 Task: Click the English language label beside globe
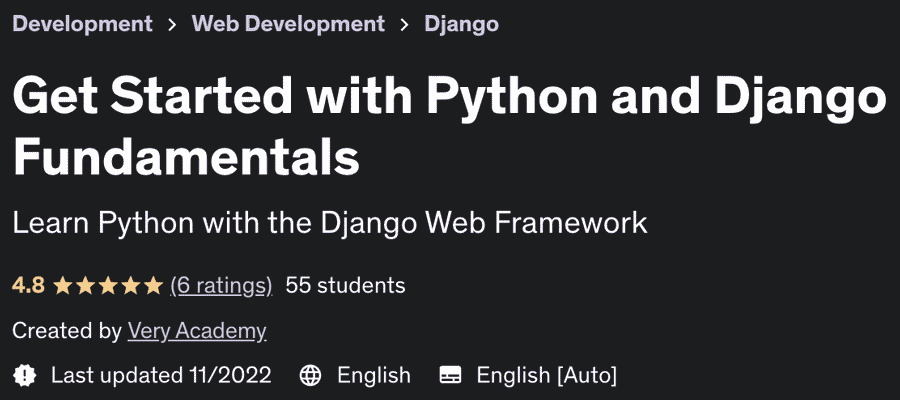coord(374,375)
